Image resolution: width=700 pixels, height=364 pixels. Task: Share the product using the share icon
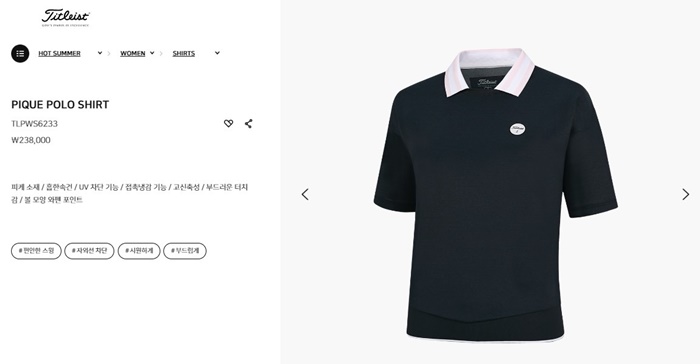point(249,124)
